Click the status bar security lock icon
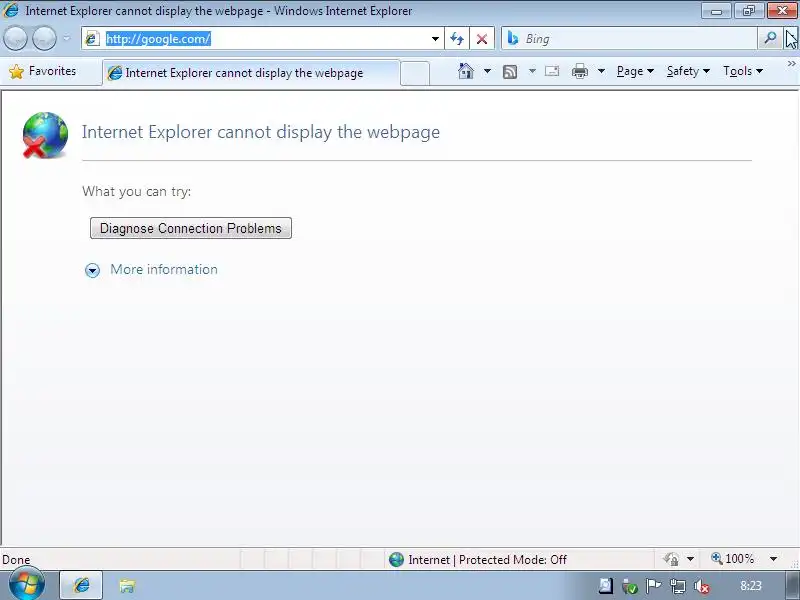 click(671, 559)
